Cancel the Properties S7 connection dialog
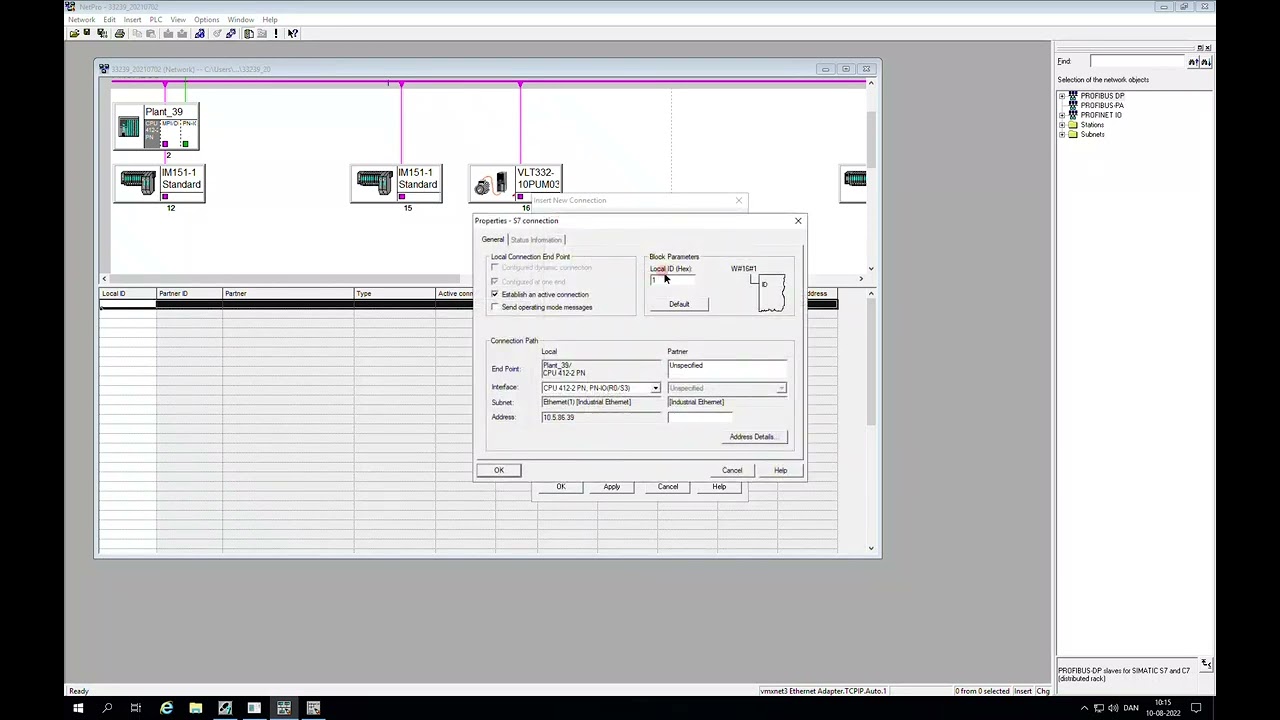The width and height of the screenshot is (1280, 720). pyautogui.click(x=732, y=470)
